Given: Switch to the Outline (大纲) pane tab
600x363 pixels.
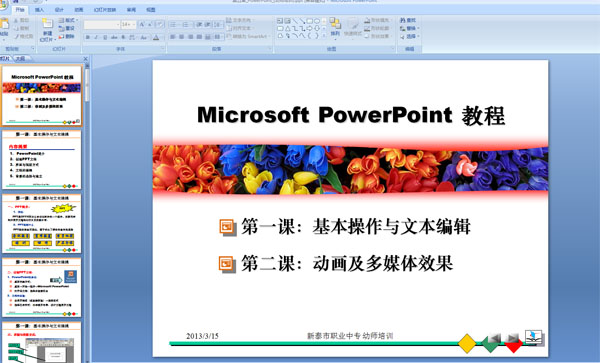Looking at the screenshot, I should (21, 59).
